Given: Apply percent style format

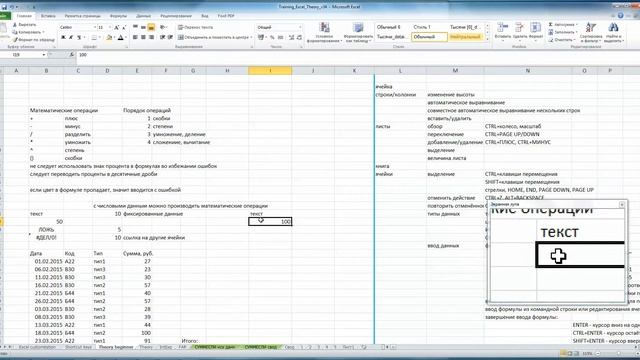Looking at the screenshot, I should [x=272, y=38].
